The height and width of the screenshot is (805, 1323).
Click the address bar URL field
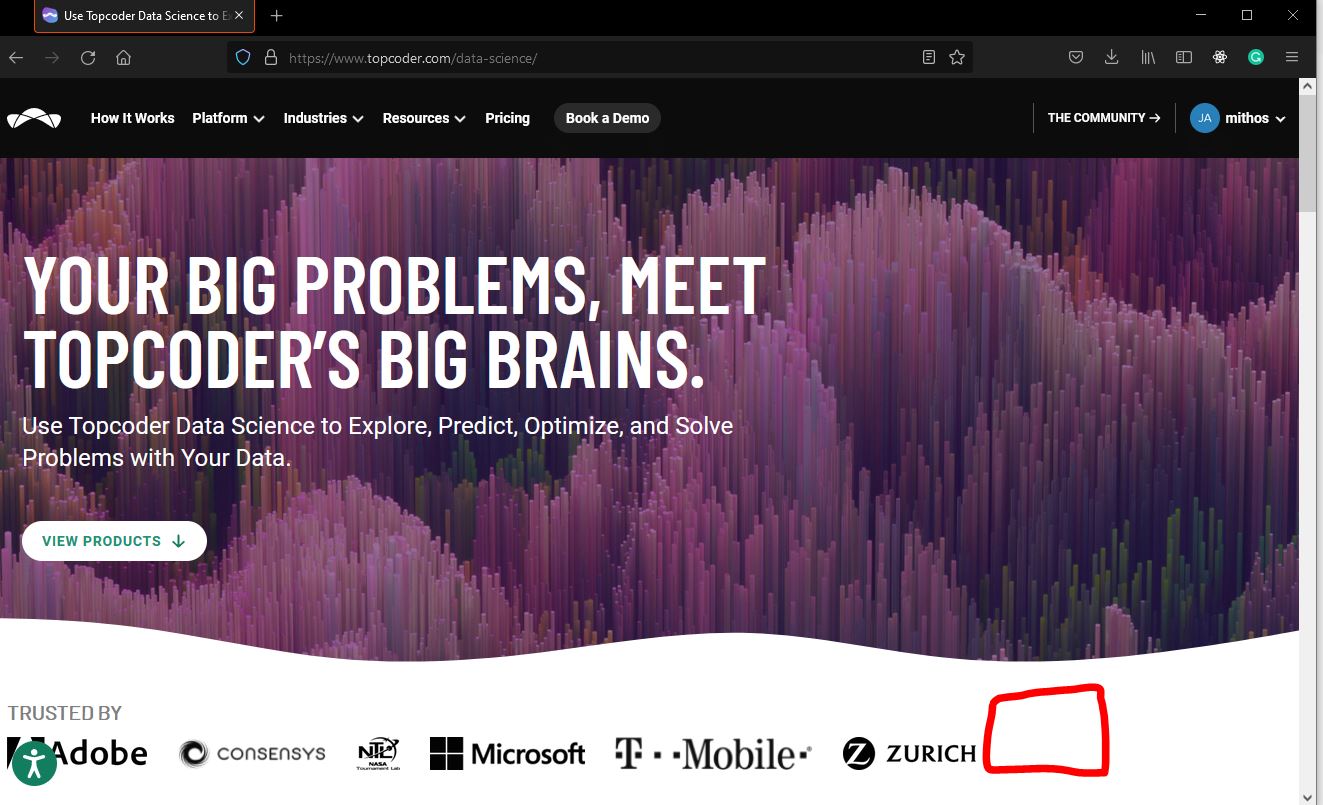pyautogui.click(x=600, y=58)
